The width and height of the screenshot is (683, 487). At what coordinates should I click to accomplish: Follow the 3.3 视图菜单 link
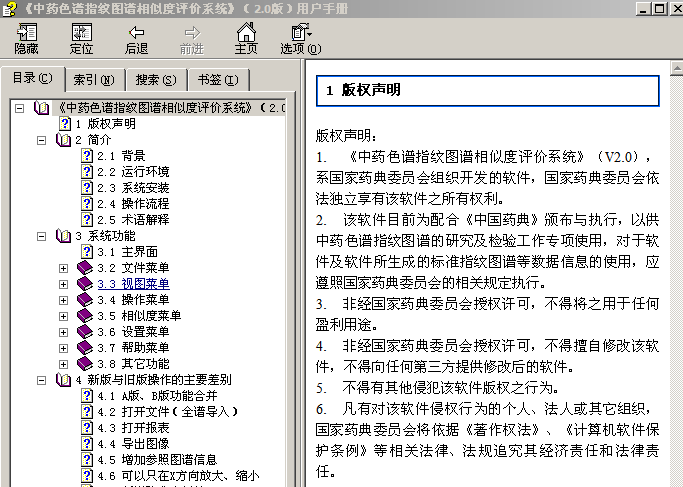(x=133, y=284)
